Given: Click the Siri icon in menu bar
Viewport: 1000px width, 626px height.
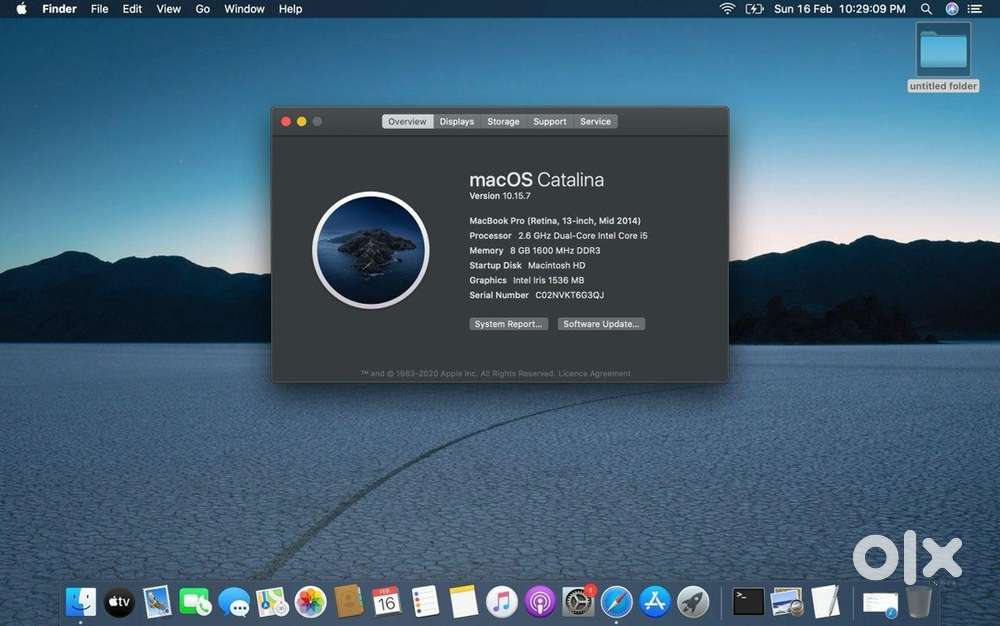Looking at the screenshot, I should click(x=952, y=9).
